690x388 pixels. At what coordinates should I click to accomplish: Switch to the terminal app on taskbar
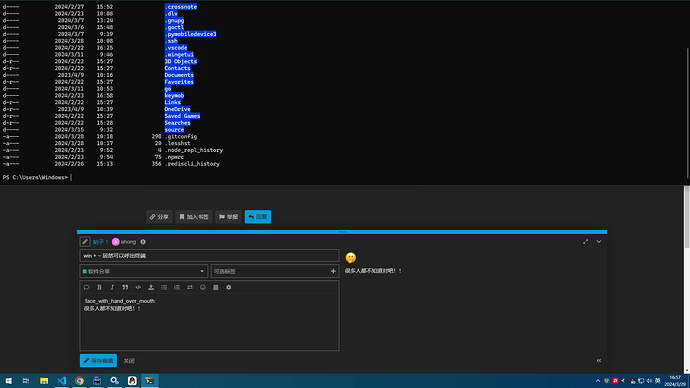pos(150,381)
